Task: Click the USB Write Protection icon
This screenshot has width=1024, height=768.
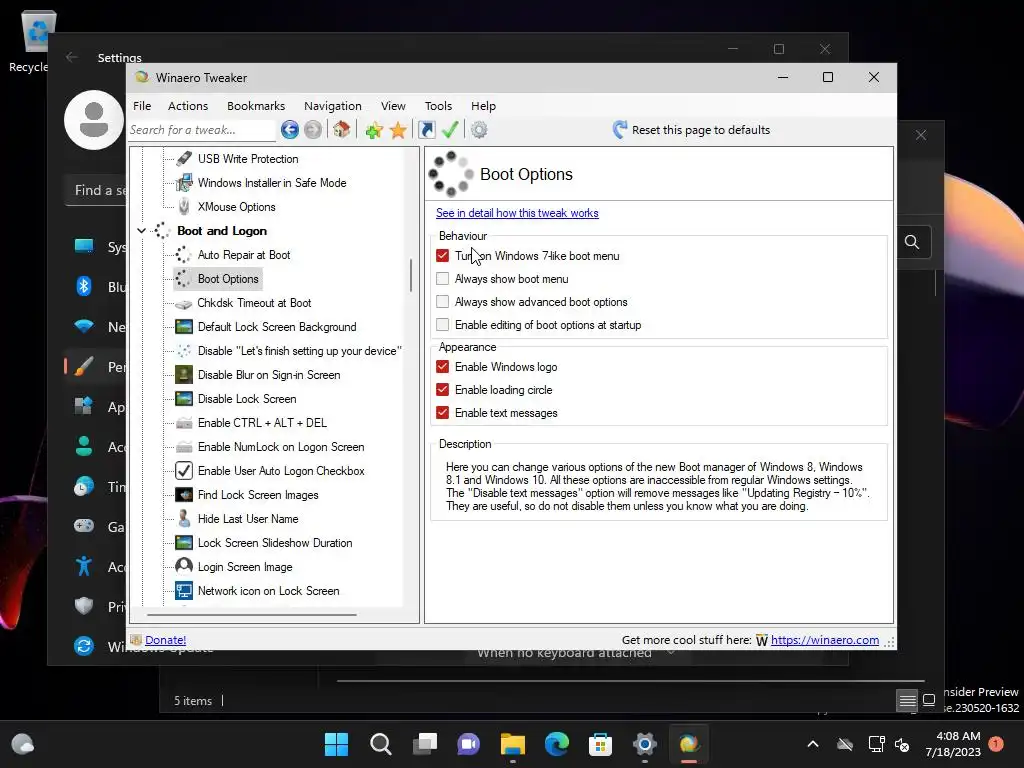Action: [184, 159]
